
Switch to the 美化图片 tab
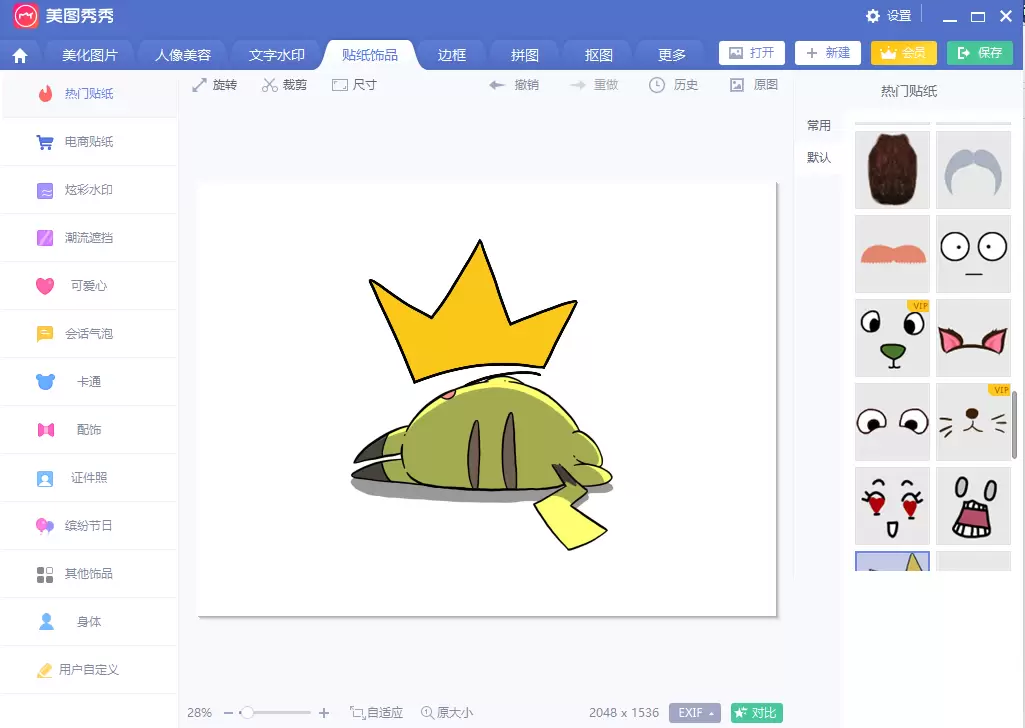coord(90,56)
